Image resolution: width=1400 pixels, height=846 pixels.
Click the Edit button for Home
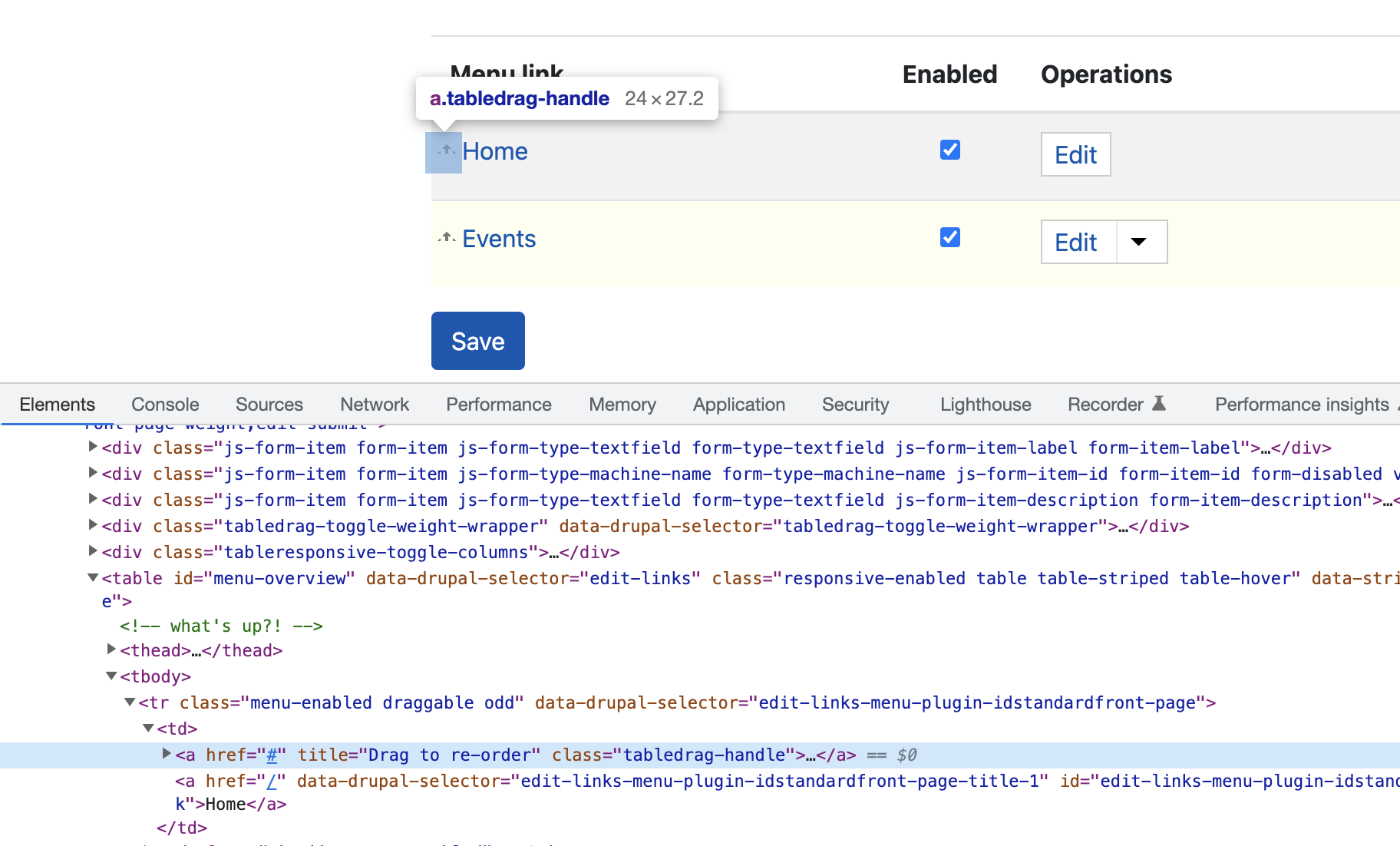1075,155
